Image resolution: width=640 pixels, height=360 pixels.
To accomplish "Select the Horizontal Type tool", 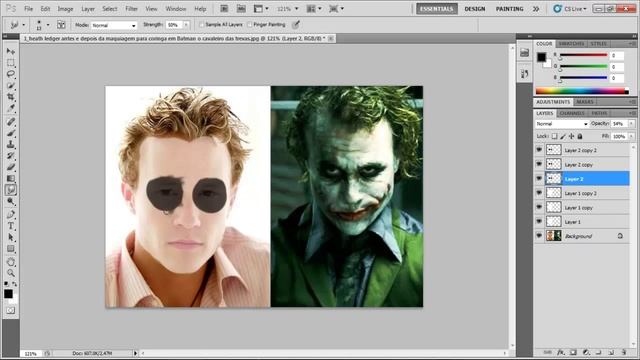I will point(11,226).
